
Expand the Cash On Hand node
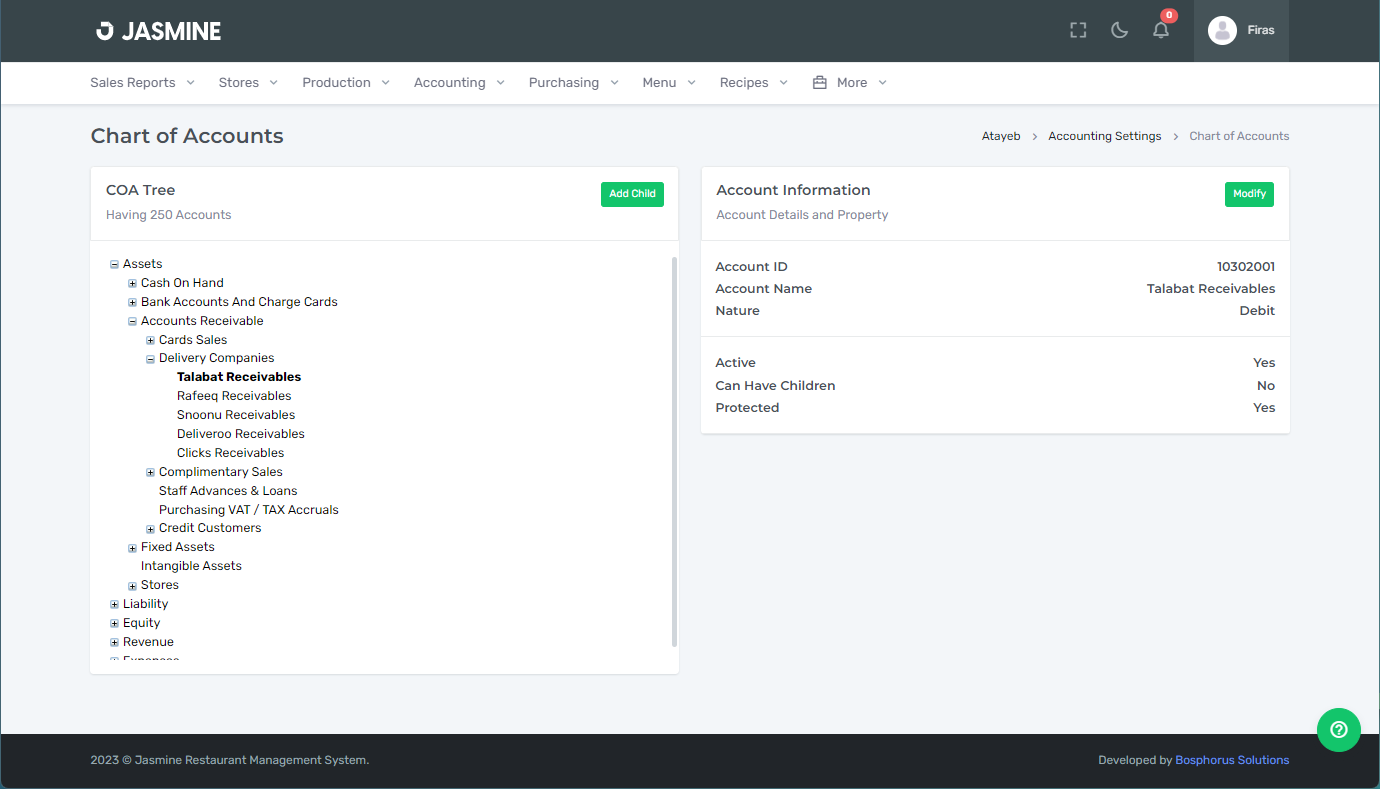pos(132,284)
